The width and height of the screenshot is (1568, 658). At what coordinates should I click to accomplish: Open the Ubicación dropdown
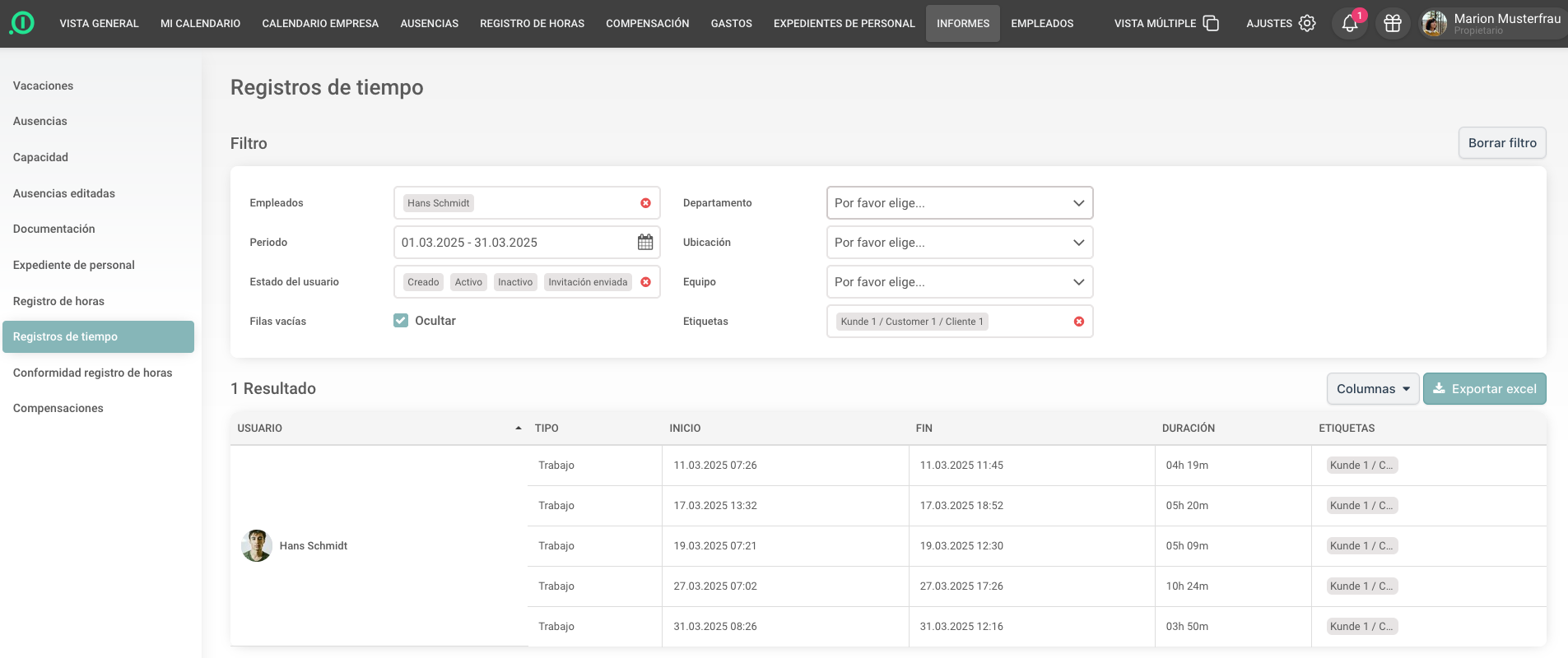tap(959, 243)
